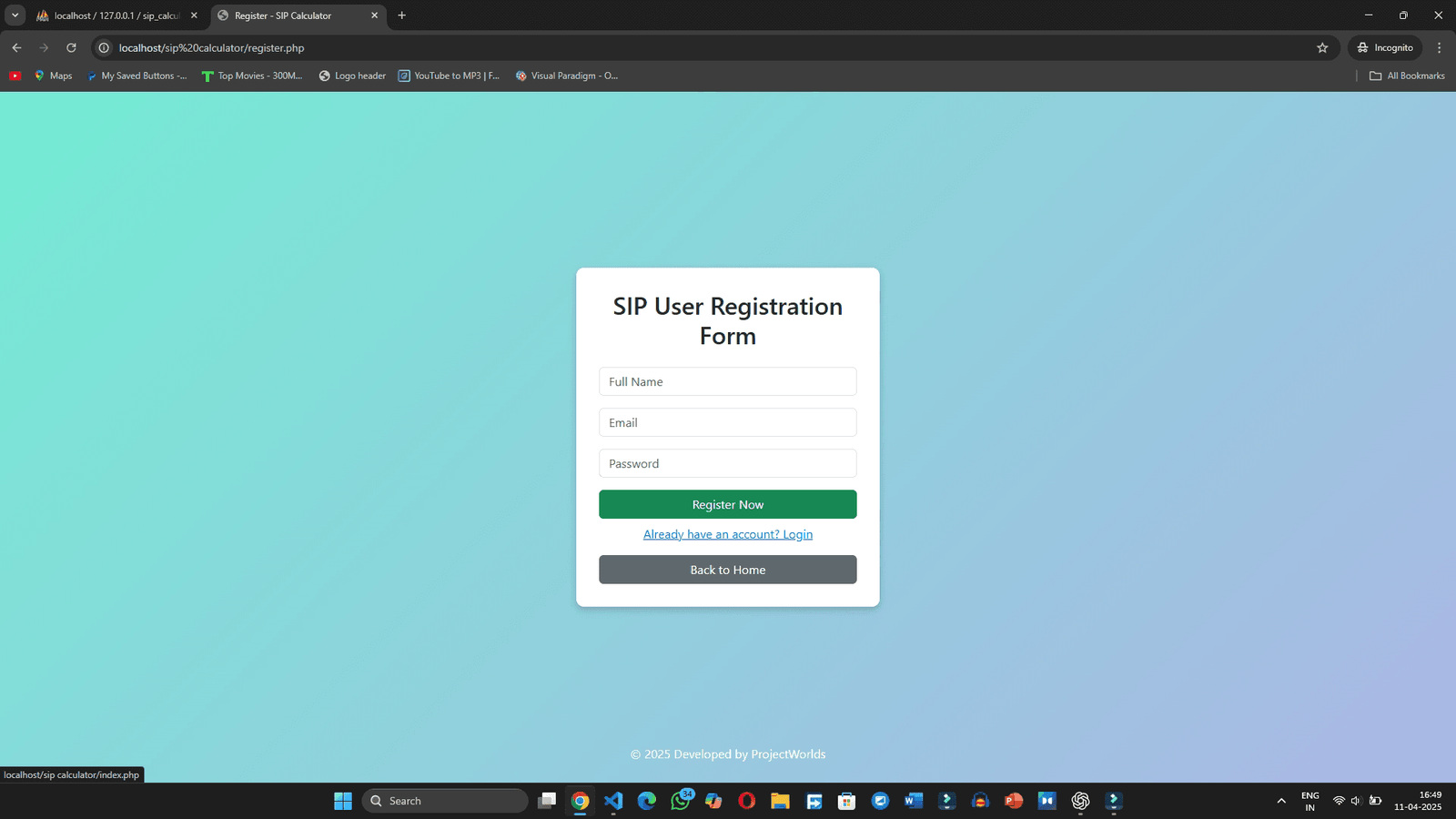Focus the Full Name input field

(727, 381)
